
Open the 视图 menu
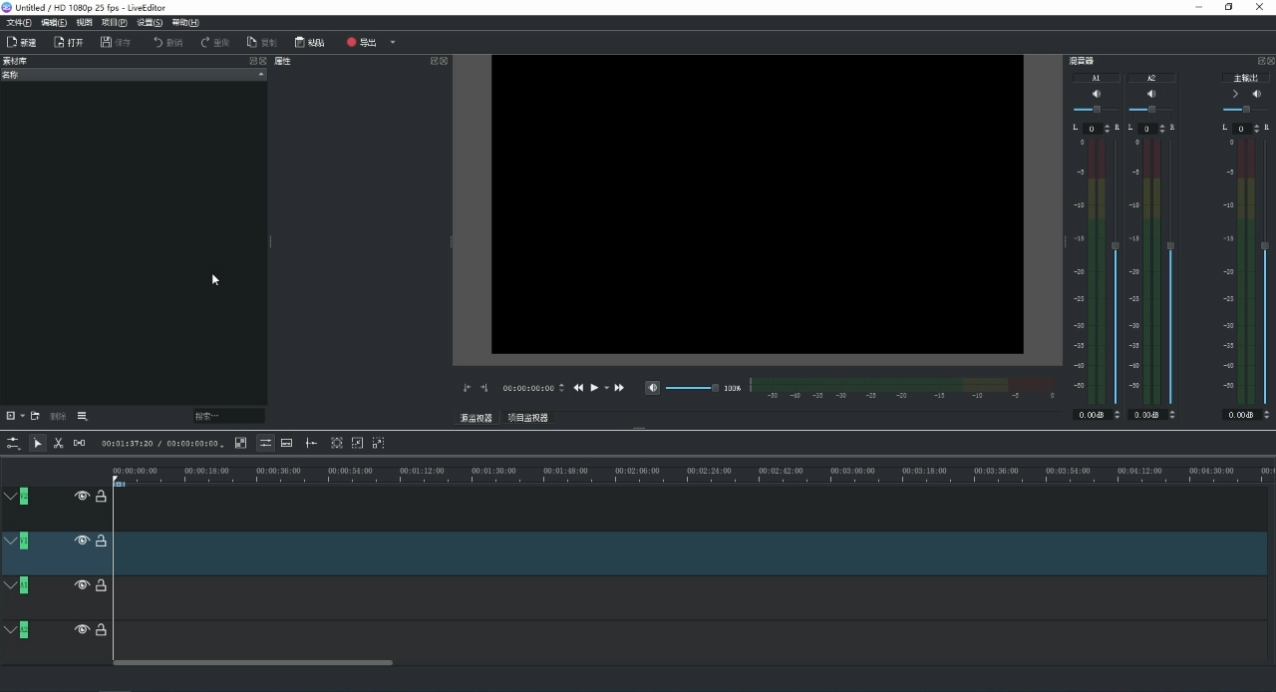pyautogui.click(x=84, y=22)
